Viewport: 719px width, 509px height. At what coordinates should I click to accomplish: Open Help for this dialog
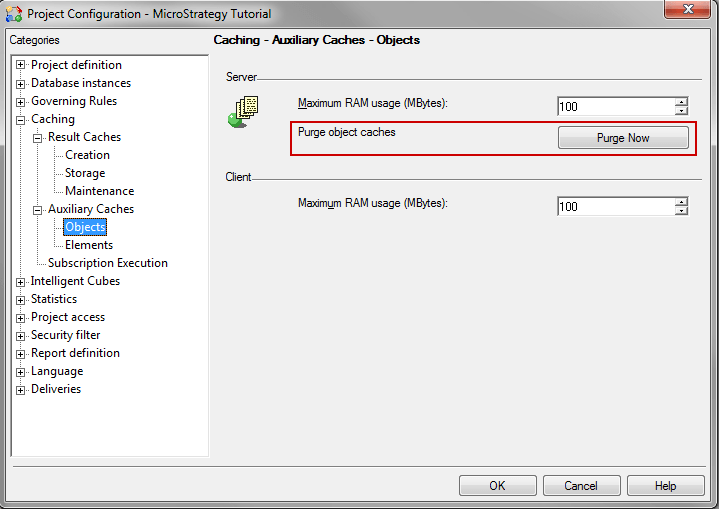pyautogui.click(x=665, y=486)
